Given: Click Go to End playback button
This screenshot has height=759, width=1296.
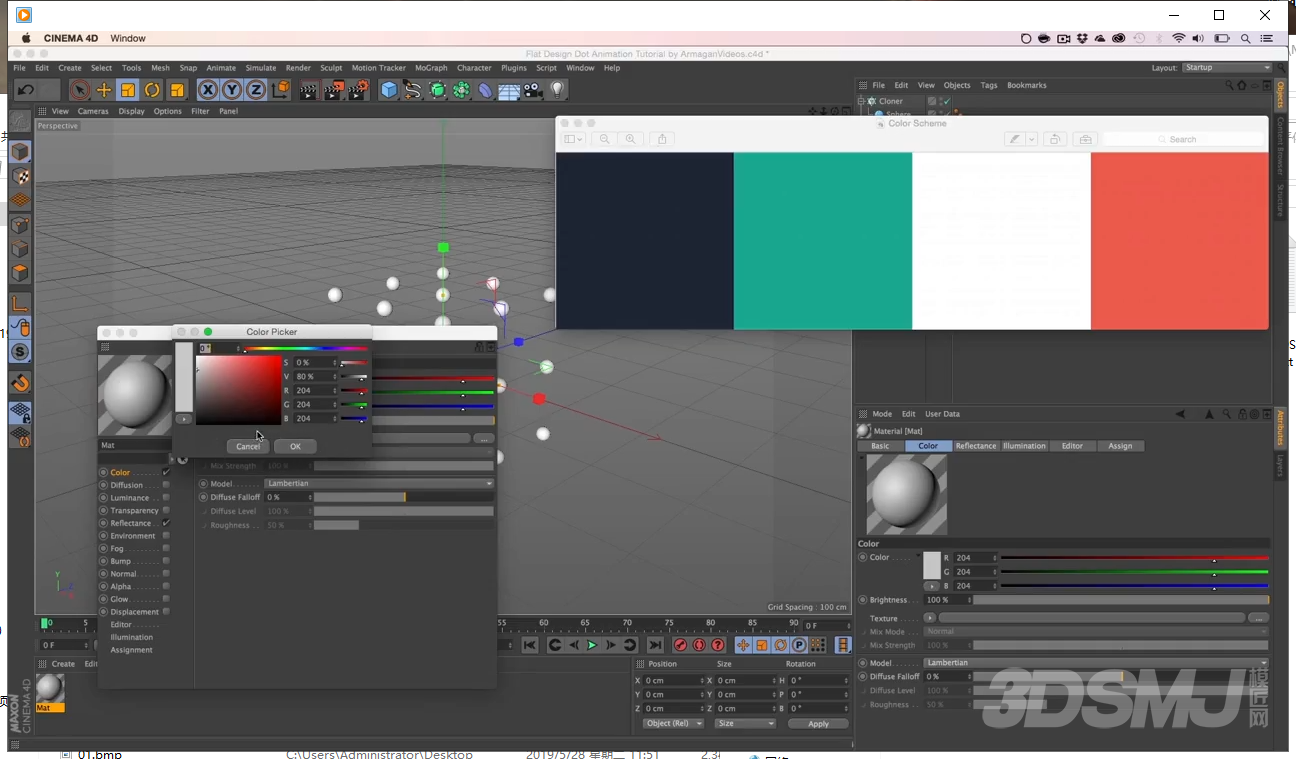Looking at the screenshot, I should tap(655, 645).
